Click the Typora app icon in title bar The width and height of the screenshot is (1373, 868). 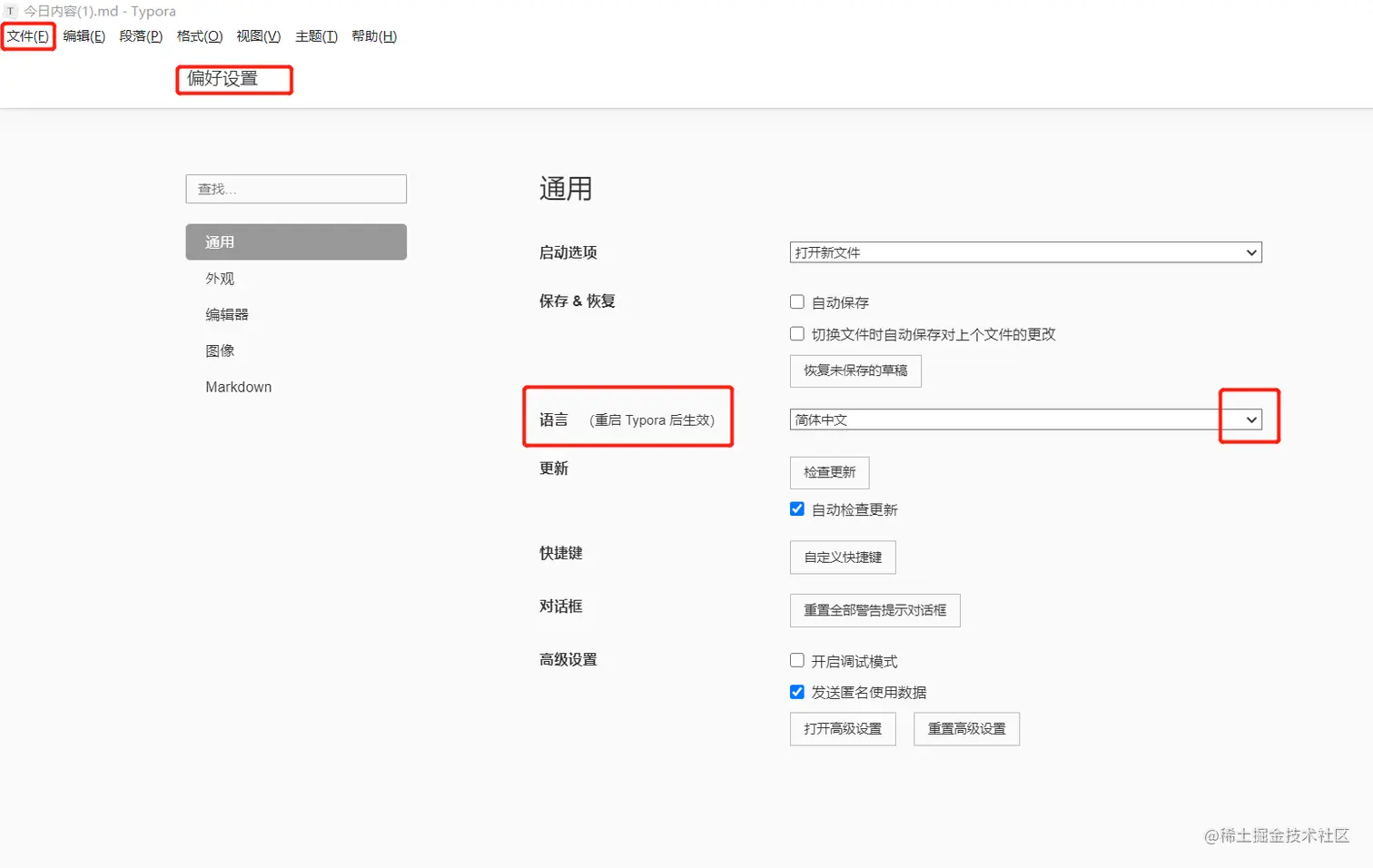(x=11, y=11)
